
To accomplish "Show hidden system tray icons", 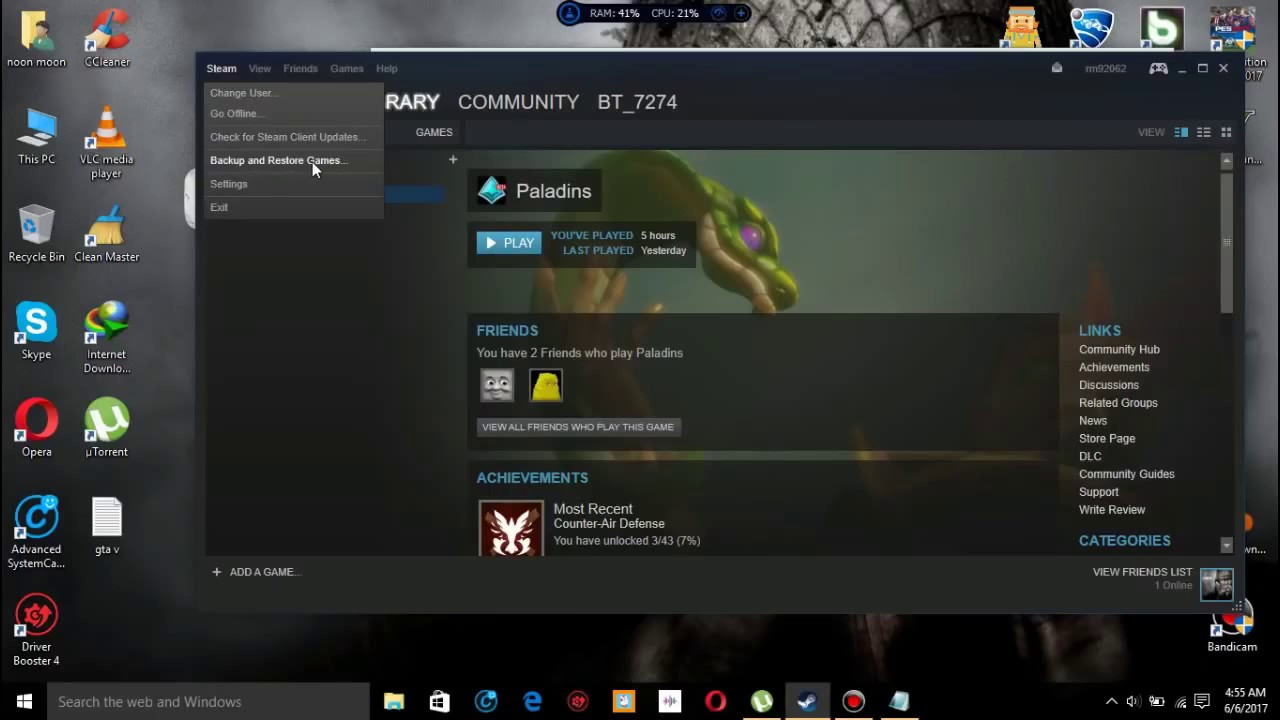I will pyautogui.click(x=1111, y=701).
